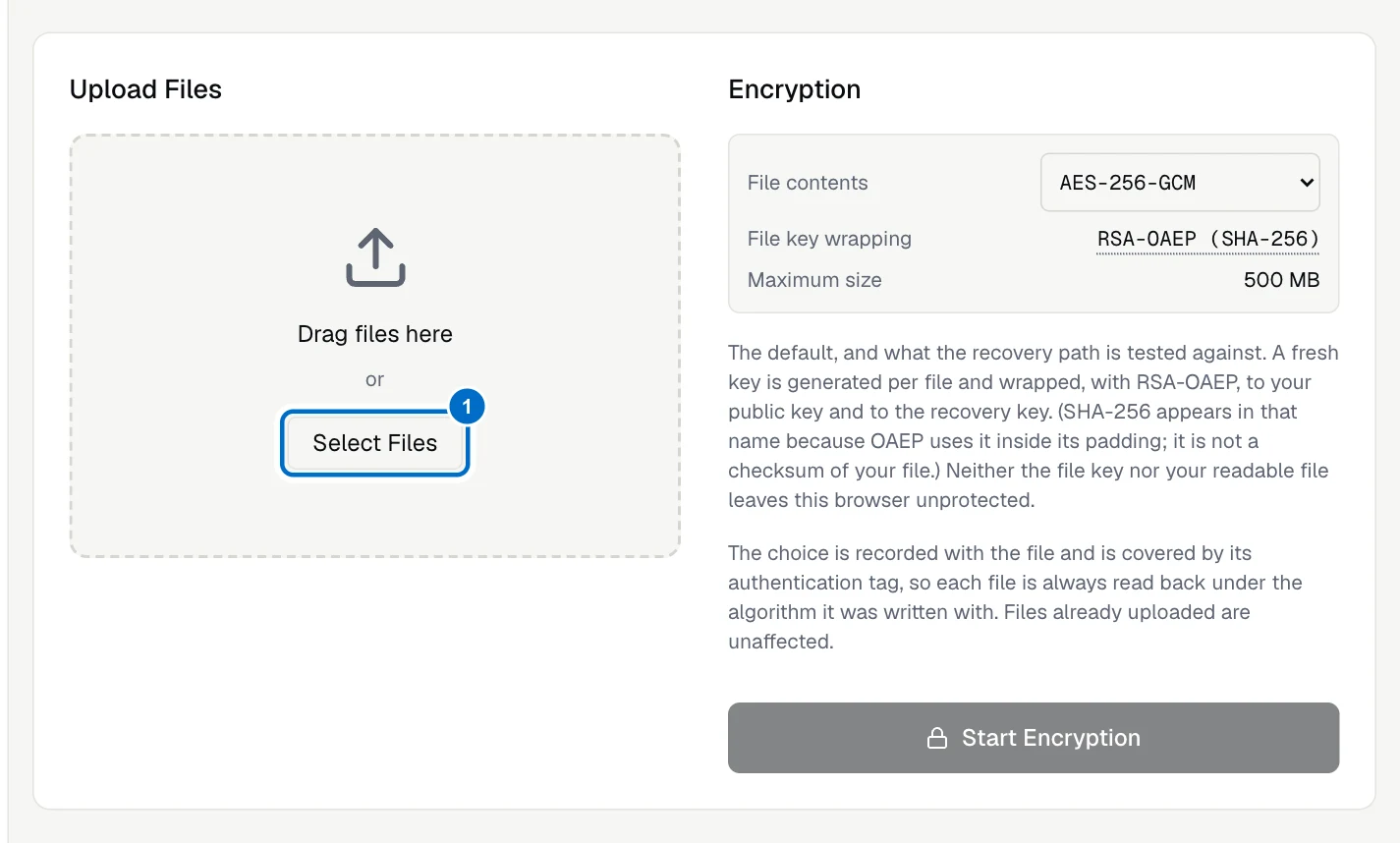This screenshot has width=1400, height=843.
Task: Click the encryption settings summary panel
Action: [1034, 224]
